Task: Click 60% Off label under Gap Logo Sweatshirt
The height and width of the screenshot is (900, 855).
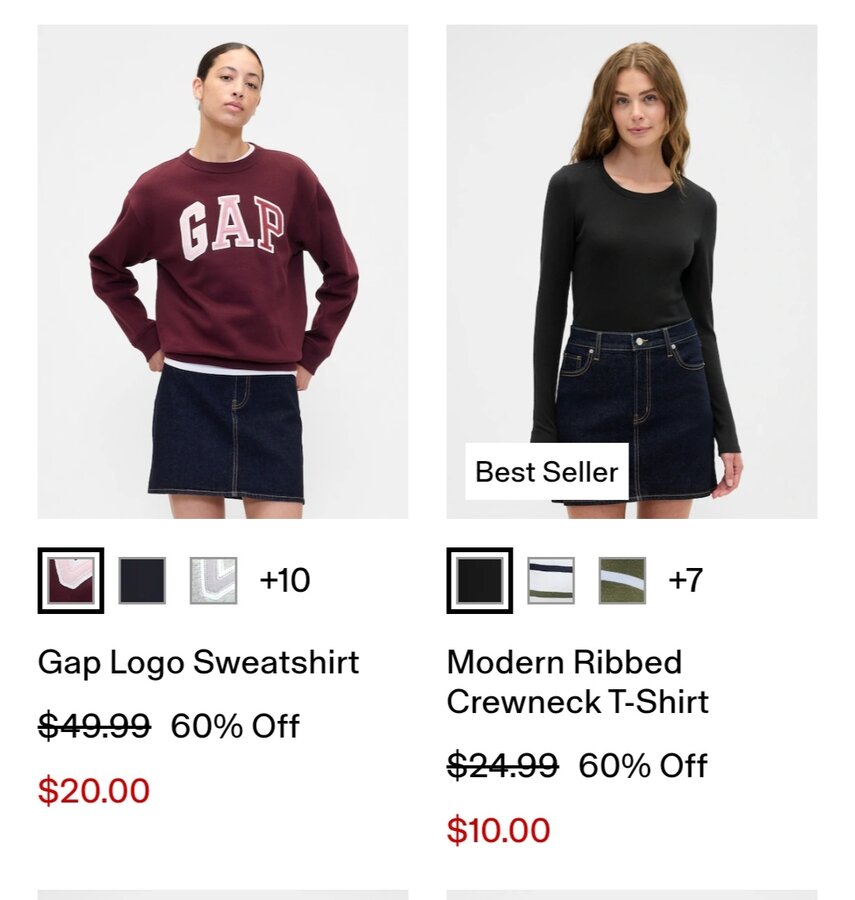Action: coord(235,726)
